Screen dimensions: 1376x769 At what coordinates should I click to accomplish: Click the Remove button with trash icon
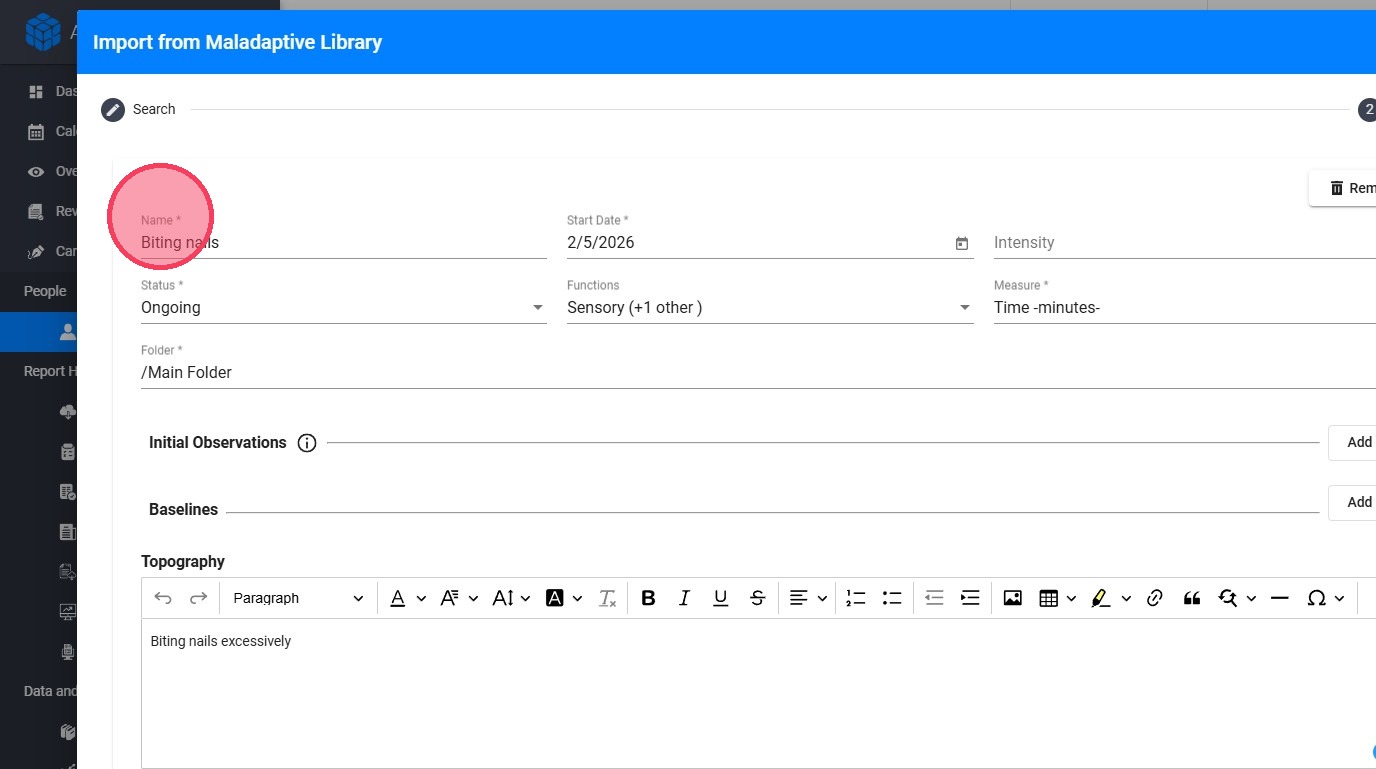pyautogui.click(x=1343, y=188)
